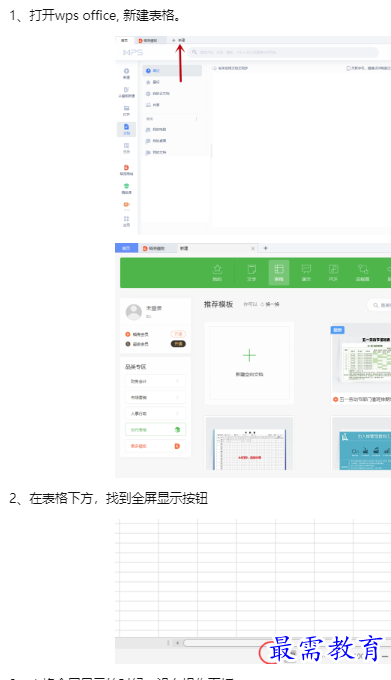Open the four-squares apps icon in sidebar
The image size is (391, 680).
(126, 221)
